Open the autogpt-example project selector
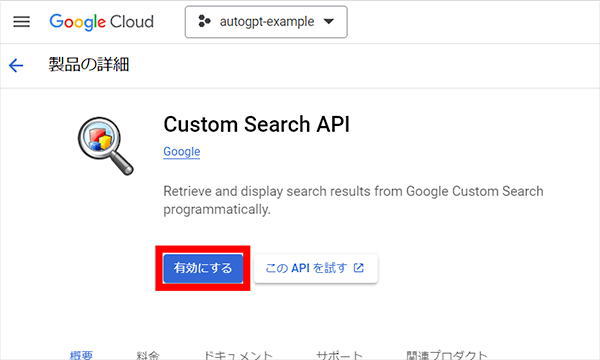 coord(266,22)
